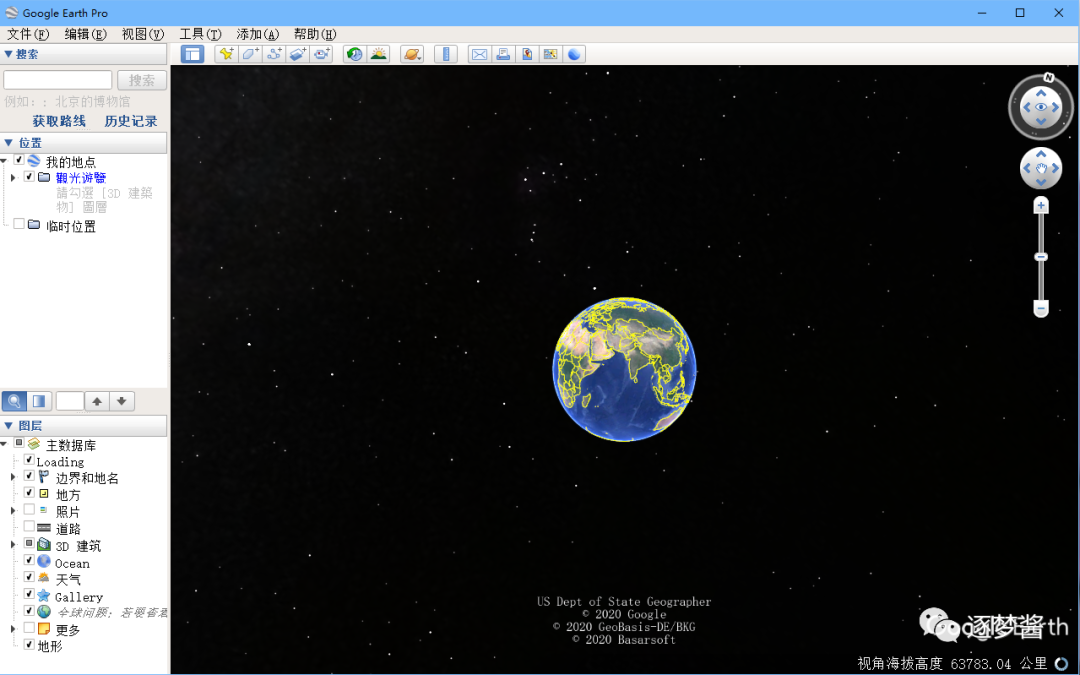Open the 文件(F) menu
Screen dimensions: 1080x675
[28, 34]
